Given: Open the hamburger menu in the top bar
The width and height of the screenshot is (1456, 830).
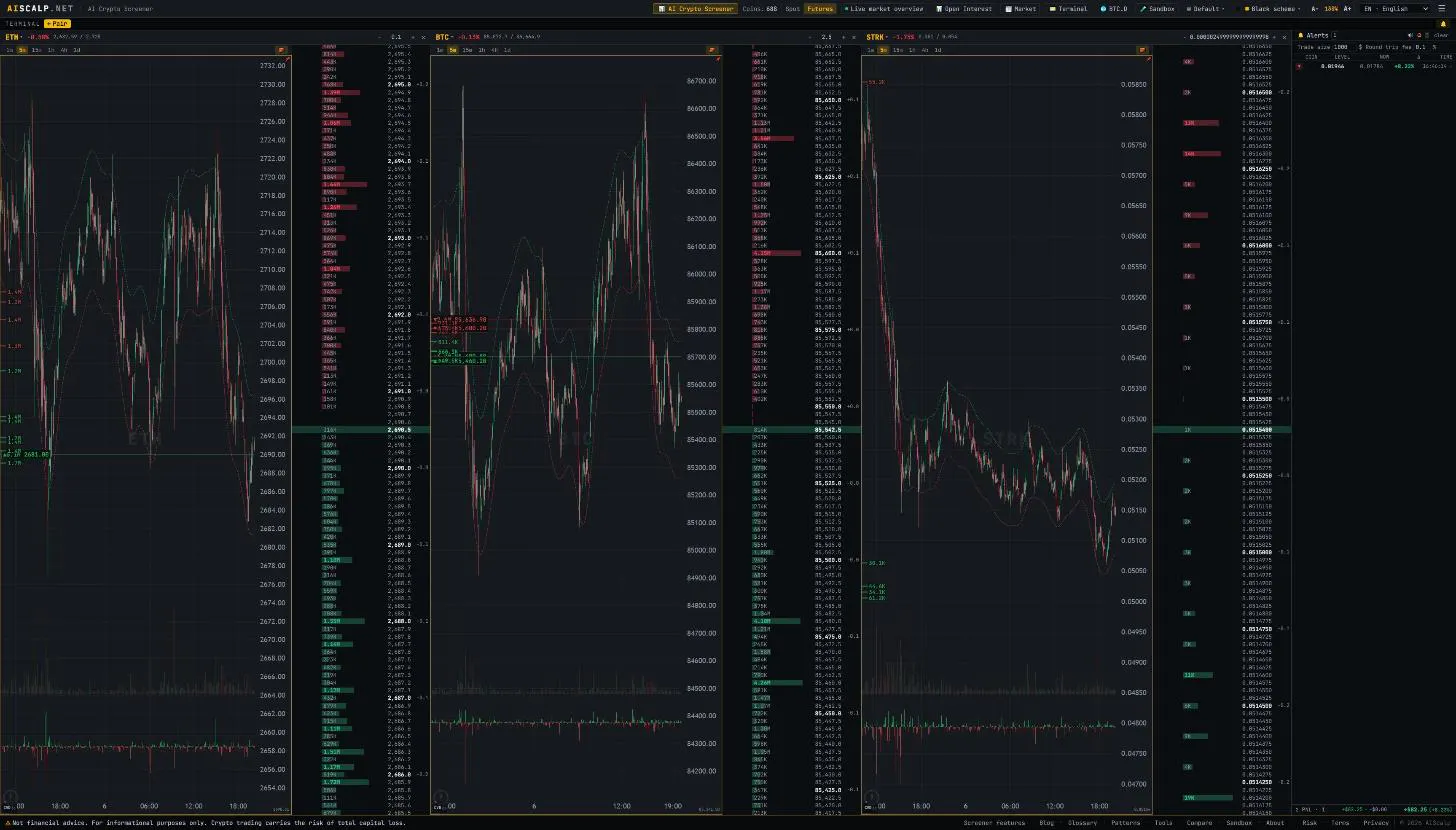Looking at the screenshot, I should [x=1442, y=8].
